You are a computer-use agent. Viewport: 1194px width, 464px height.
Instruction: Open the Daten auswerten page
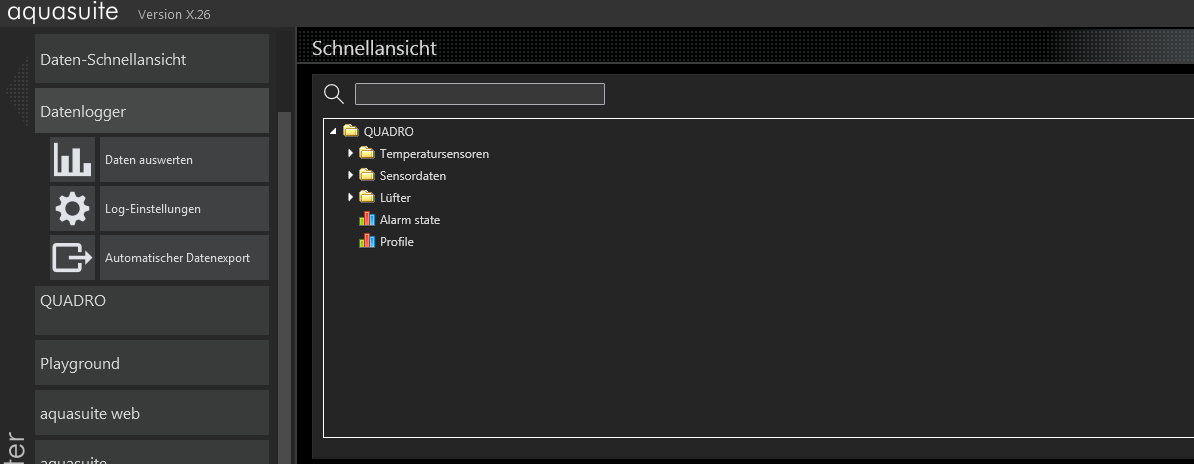pyautogui.click(x=184, y=160)
